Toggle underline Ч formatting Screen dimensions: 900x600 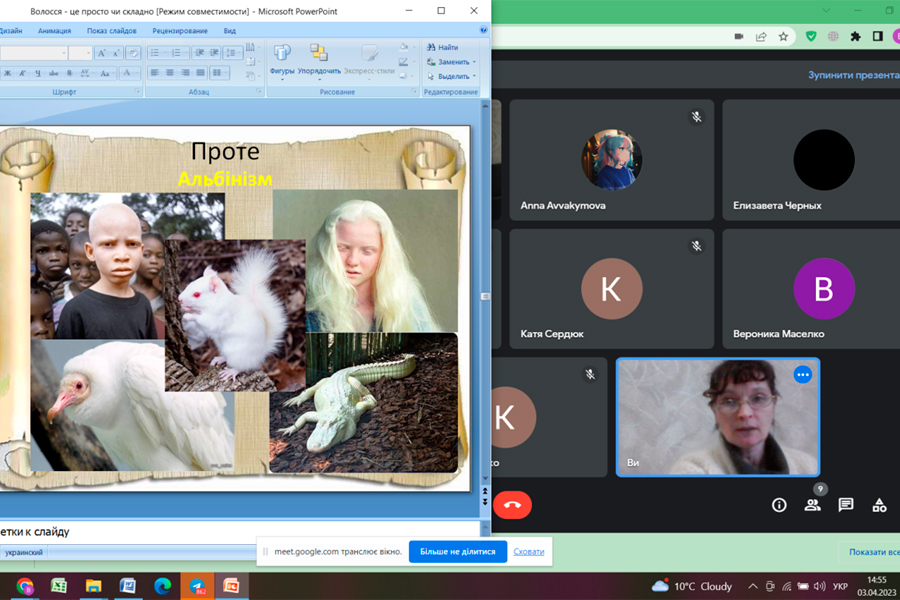(38, 73)
